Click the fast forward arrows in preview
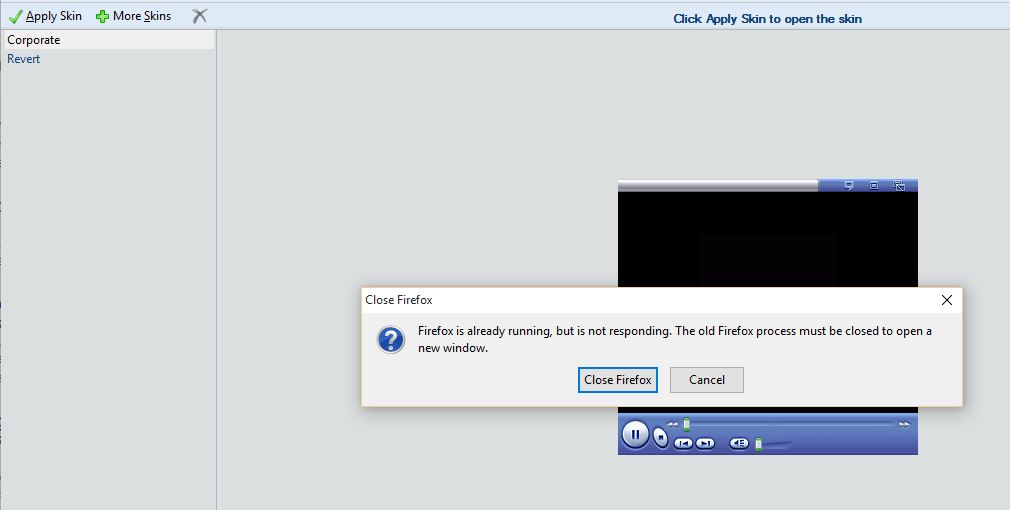The width and height of the screenshot is (1010, 510). point(904,424)
